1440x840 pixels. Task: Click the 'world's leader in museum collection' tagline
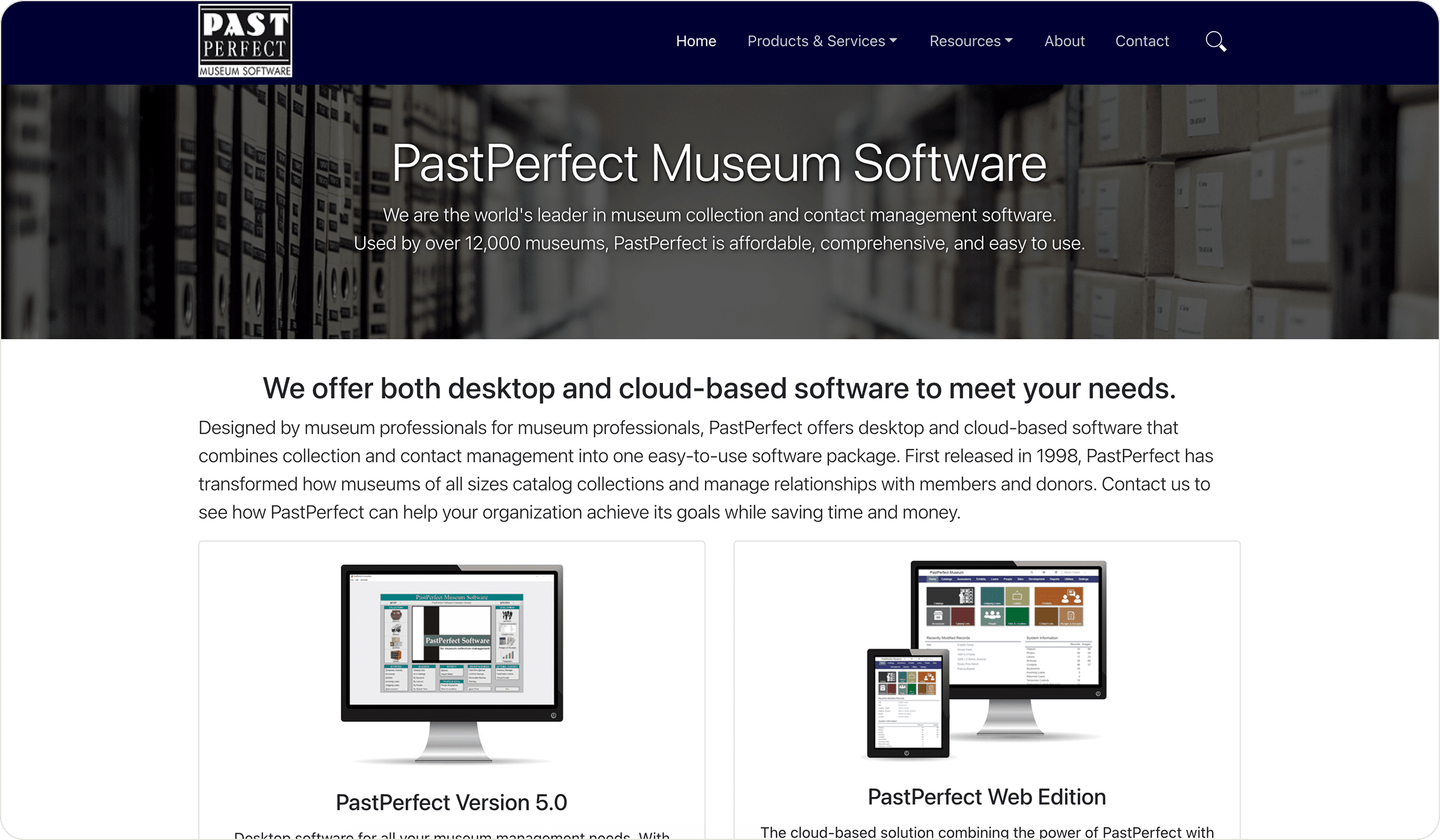pos(719,215)
